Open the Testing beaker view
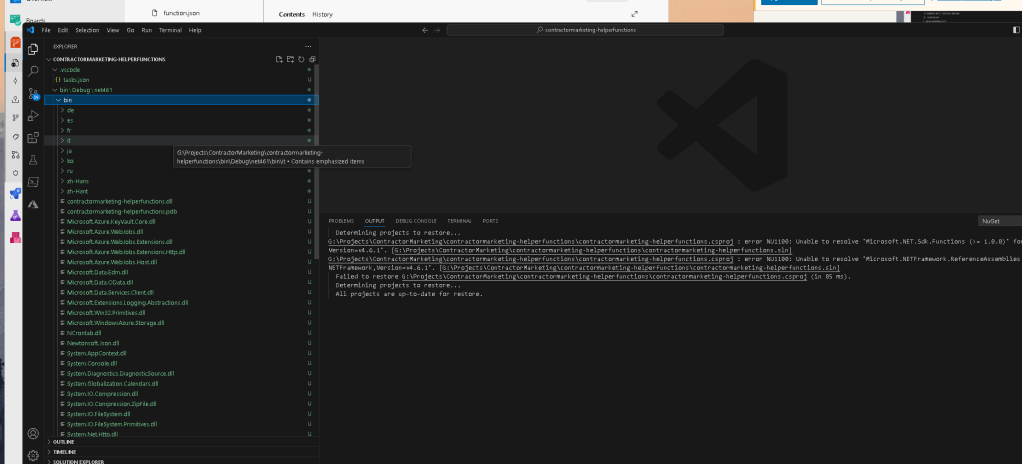Viewport: 1022px width, 464px height. tap(33, 160)
